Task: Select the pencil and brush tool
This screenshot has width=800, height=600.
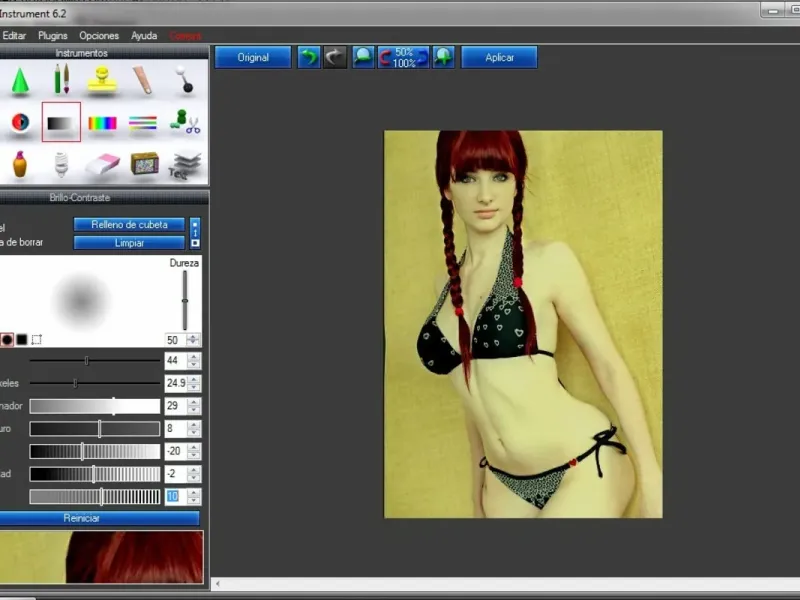Action: click(61, 79)
